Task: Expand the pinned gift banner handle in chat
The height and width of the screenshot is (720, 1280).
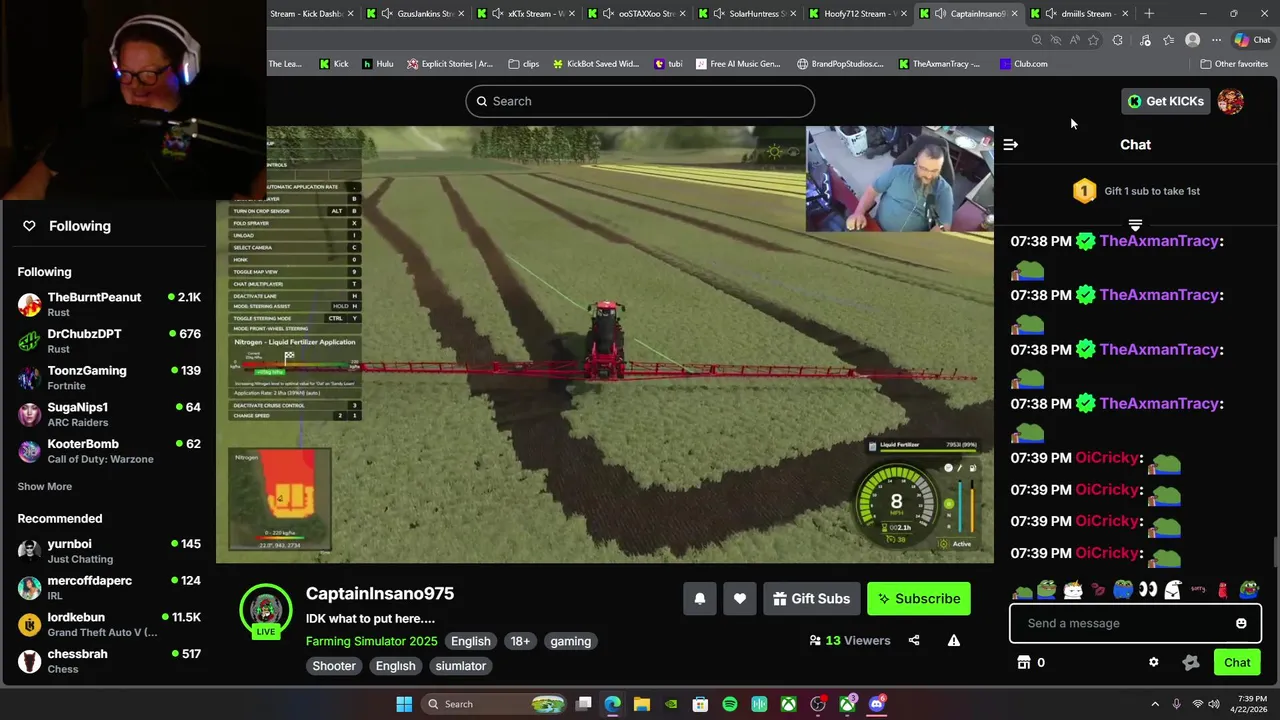Action: tap(1135, 225)
